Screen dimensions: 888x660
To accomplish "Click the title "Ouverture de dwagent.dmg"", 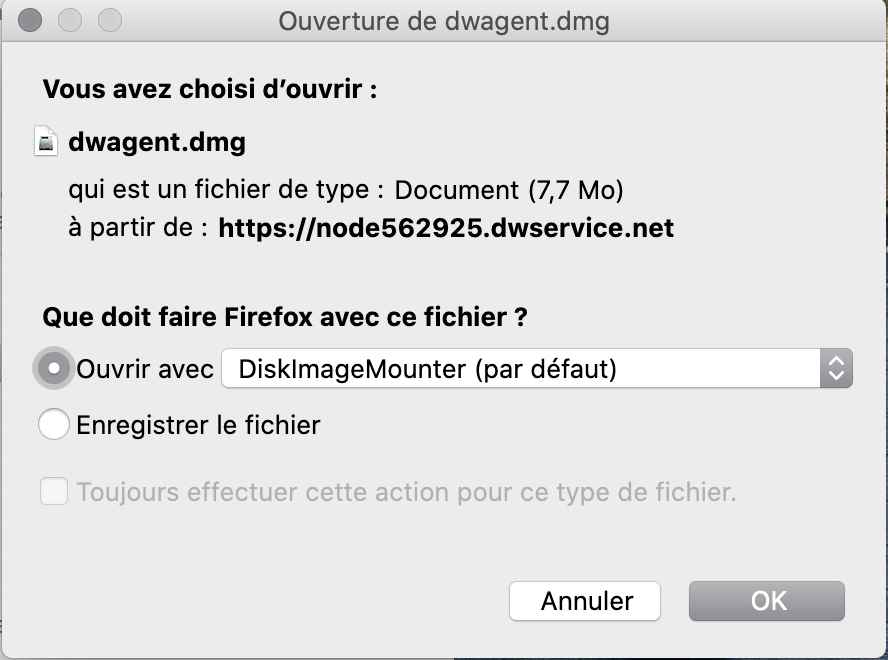I will coord(444,21).
